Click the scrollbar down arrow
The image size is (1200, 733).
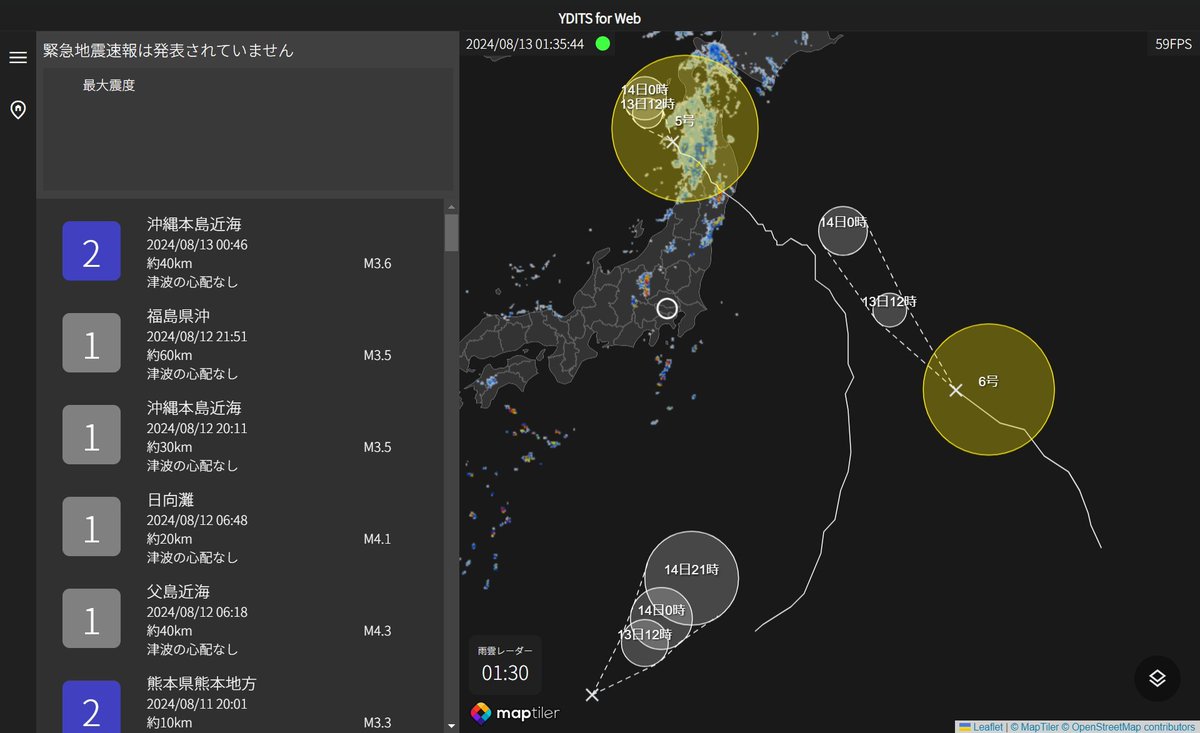click(x=451, y=726)
